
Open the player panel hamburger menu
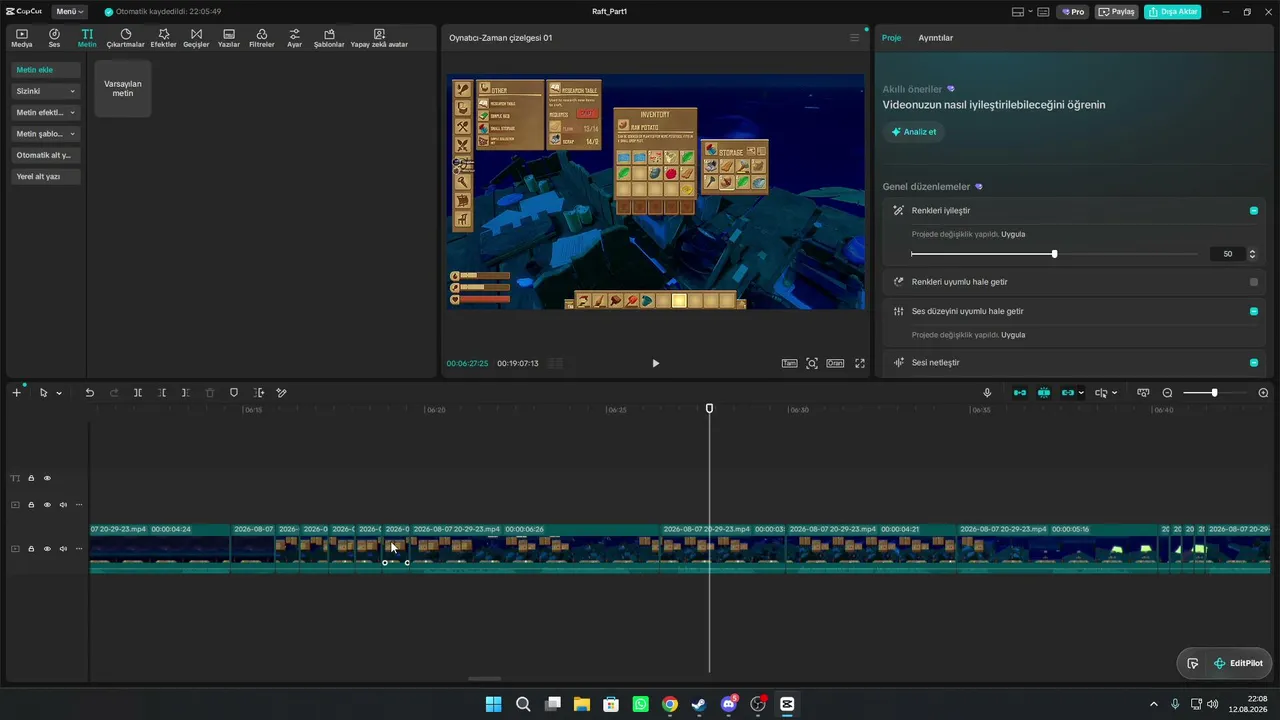click(854, 38)
